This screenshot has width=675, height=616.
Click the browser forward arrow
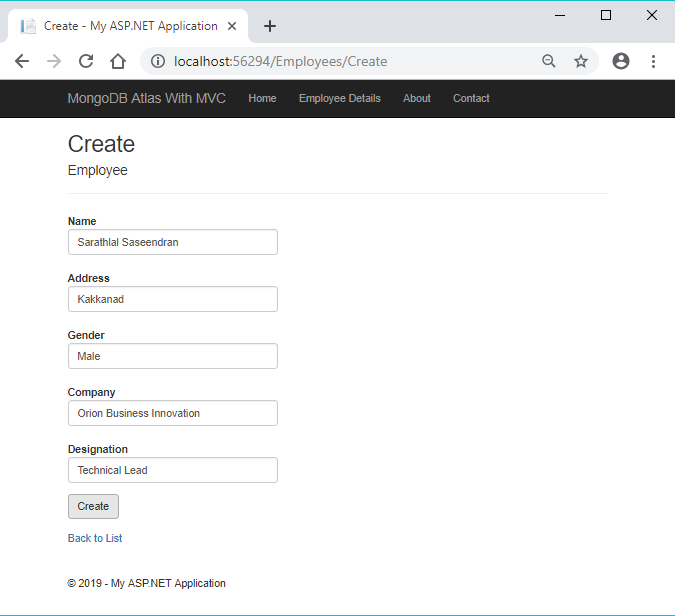pos(54,61)
